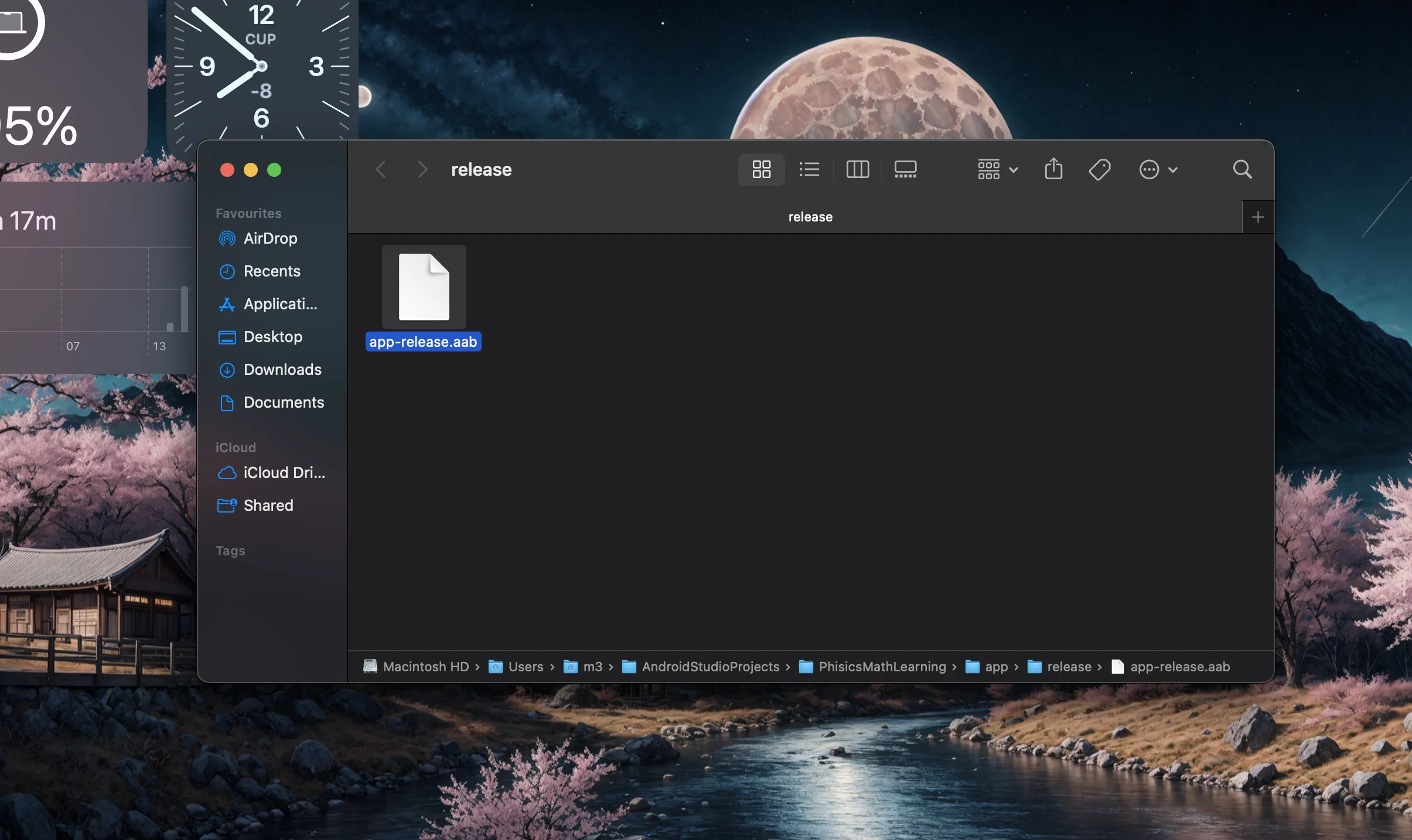Click Macintosh HD in the path bar
1412x840 pixels.
(417, 667)
